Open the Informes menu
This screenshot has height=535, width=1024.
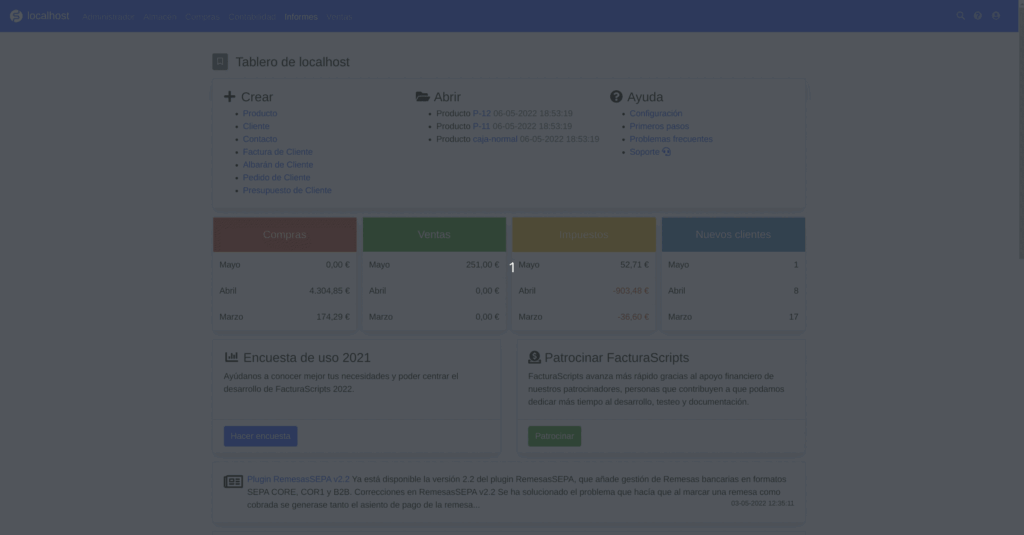(x=301, y=17)
